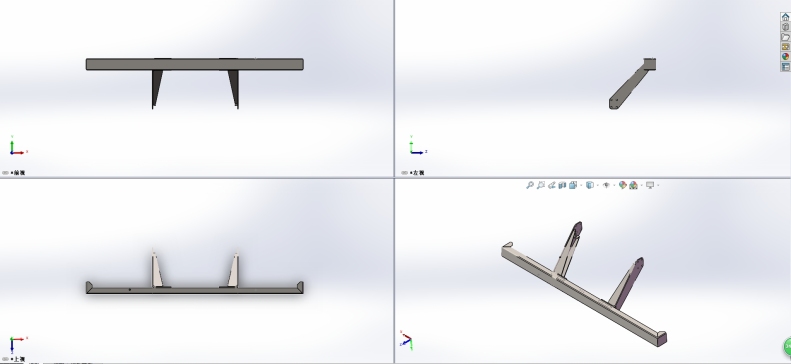Open the Edit Appearance color ball
791x364 pixels.
pos(623,185)
